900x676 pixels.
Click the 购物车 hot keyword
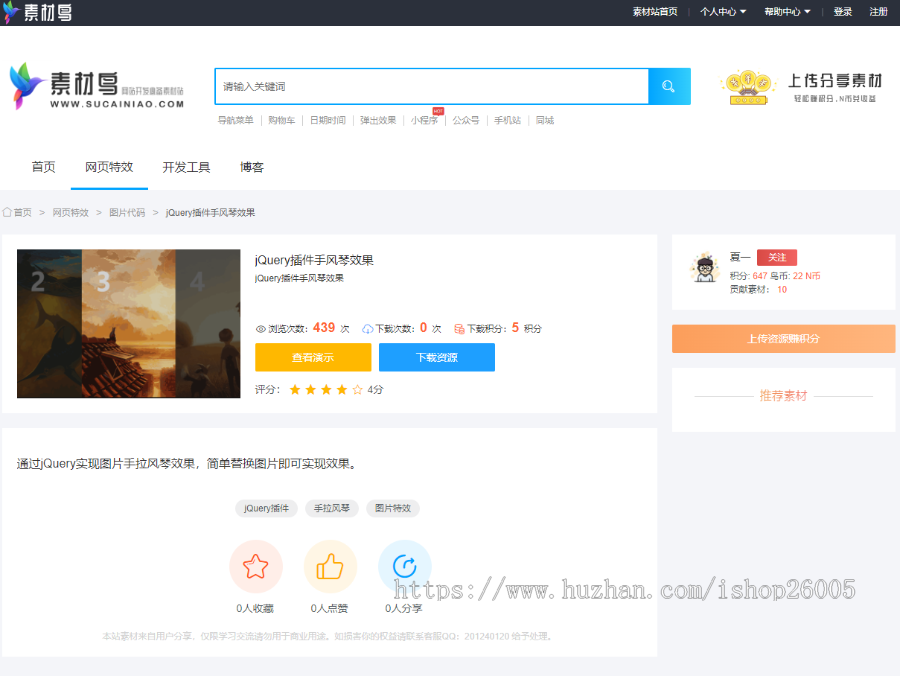pyautogui.click(x=282, y=120)
